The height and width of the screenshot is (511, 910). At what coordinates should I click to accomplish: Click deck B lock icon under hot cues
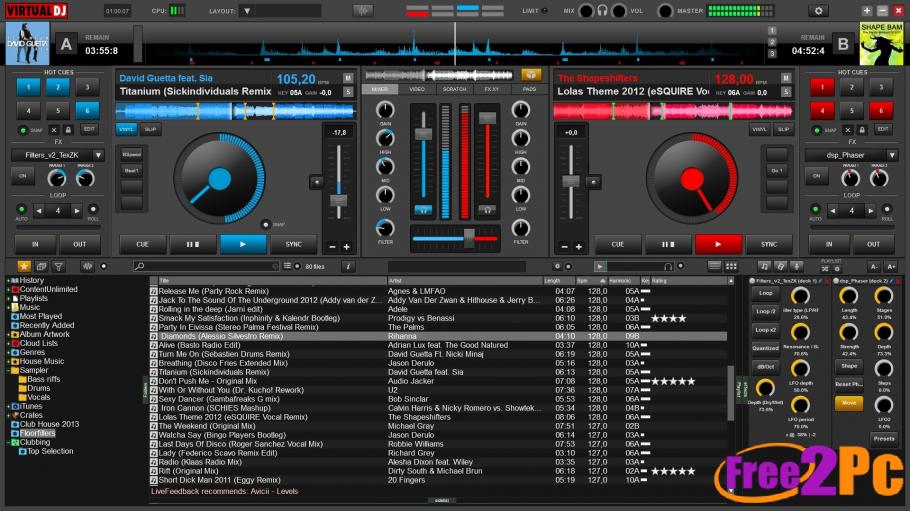pyautogui.click(x=862, y=129)
